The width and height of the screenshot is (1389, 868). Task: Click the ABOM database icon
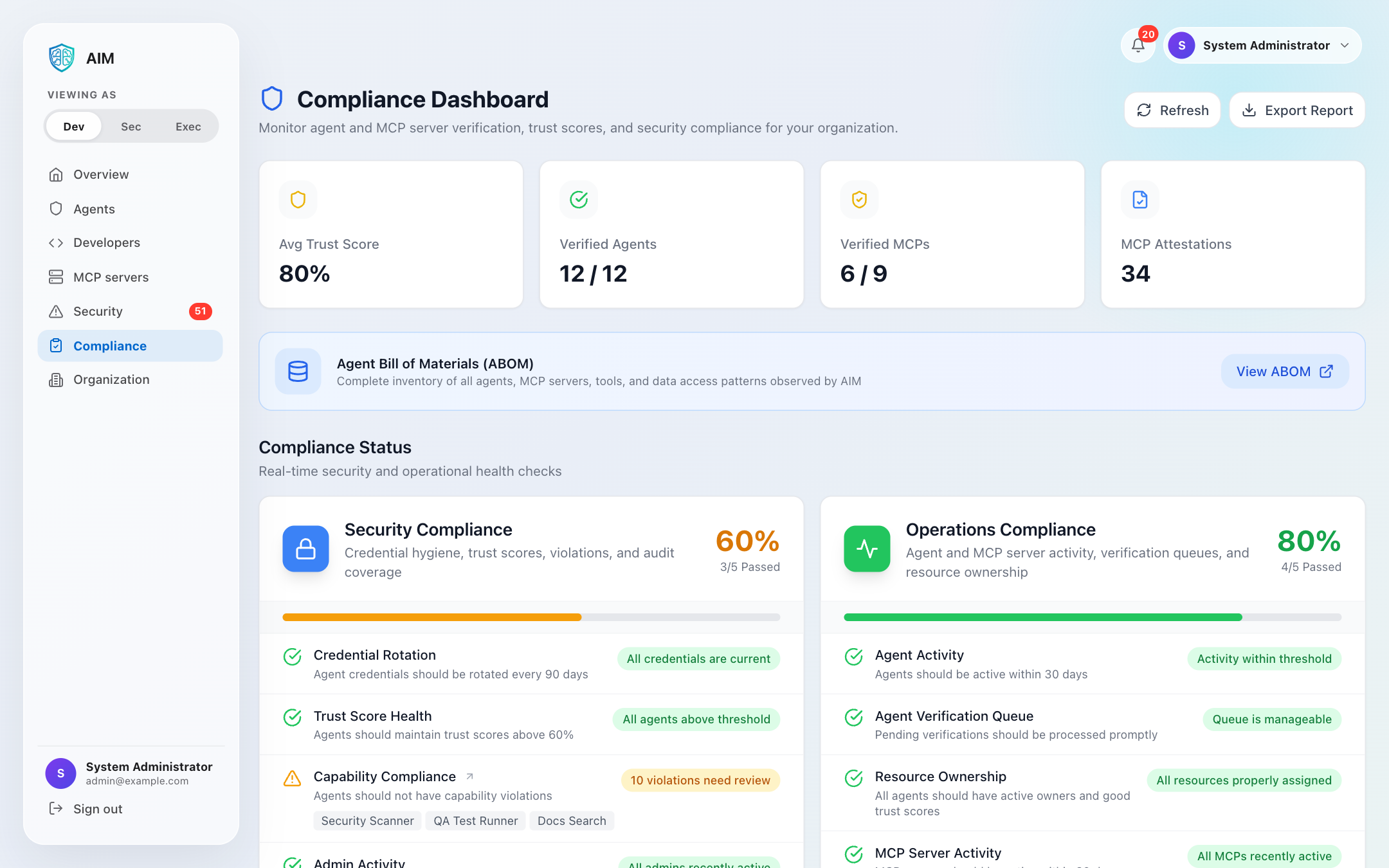[x=298, y=372]
